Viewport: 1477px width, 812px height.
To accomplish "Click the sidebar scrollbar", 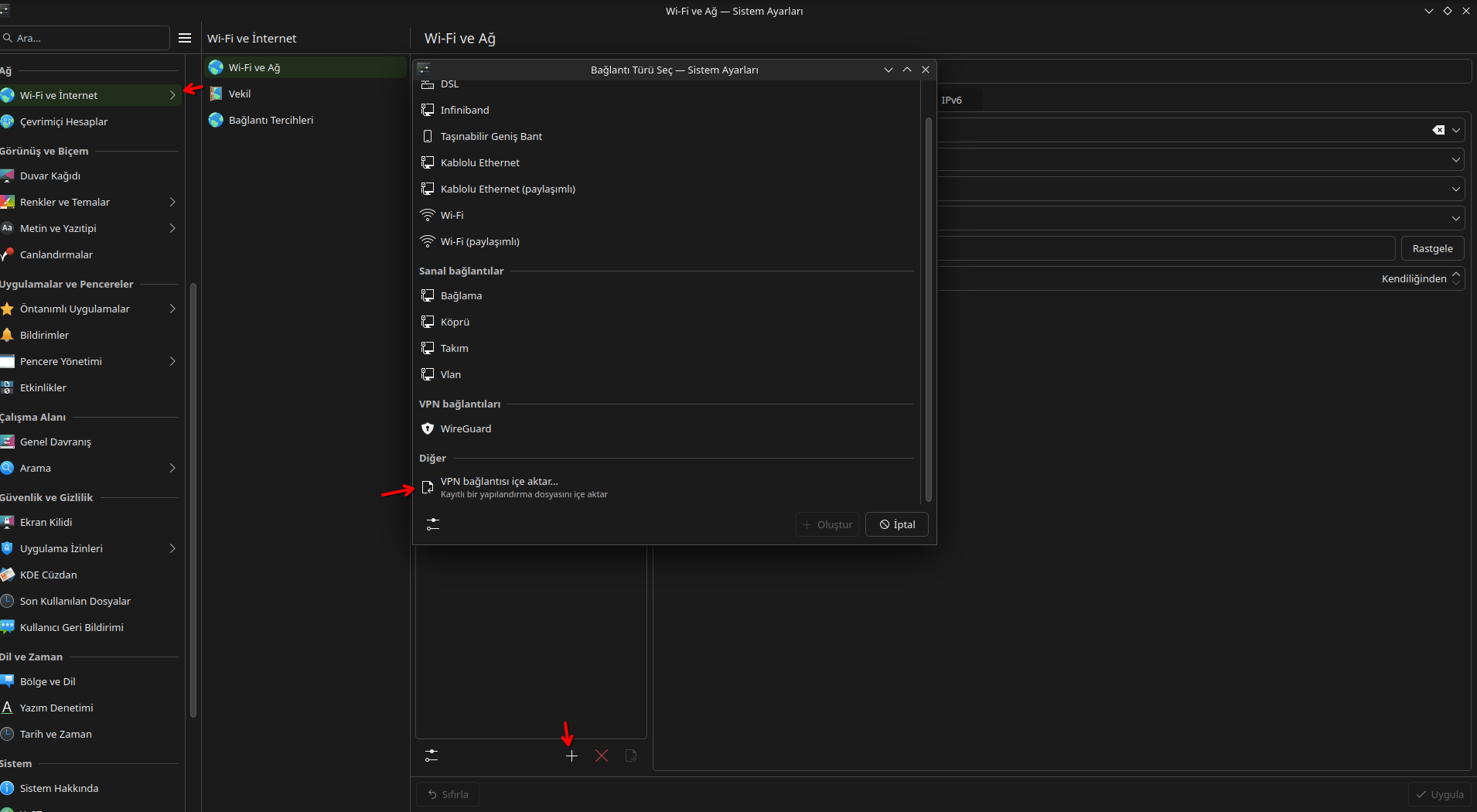I will click(193, 500).
